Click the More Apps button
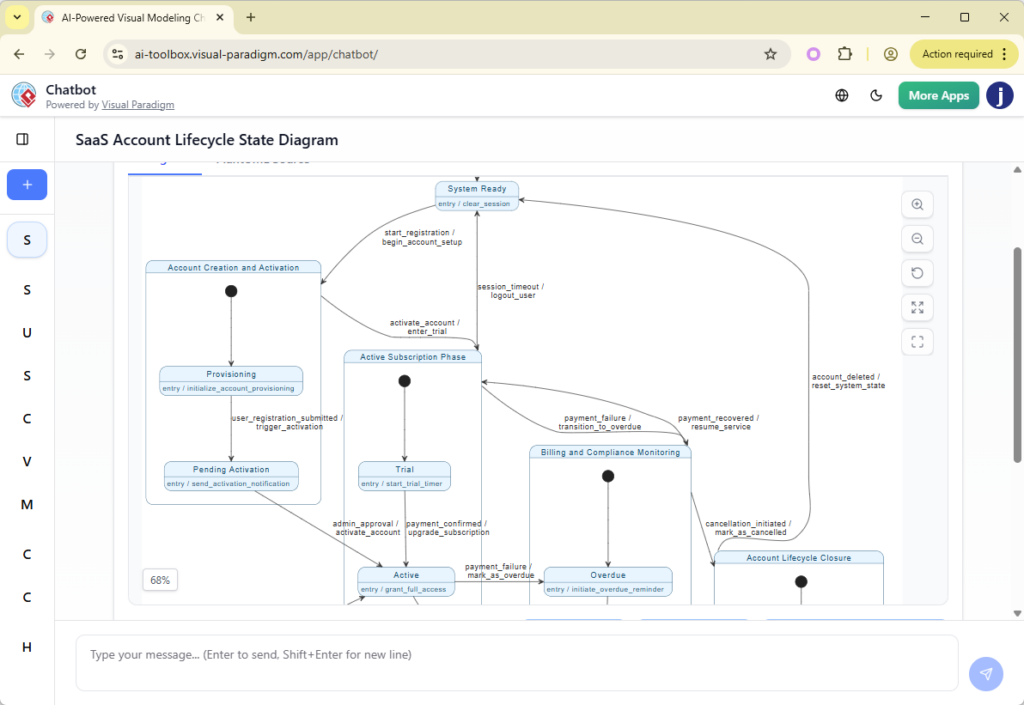The height and width of the screenshot is (705, 1024). (938, 95)
